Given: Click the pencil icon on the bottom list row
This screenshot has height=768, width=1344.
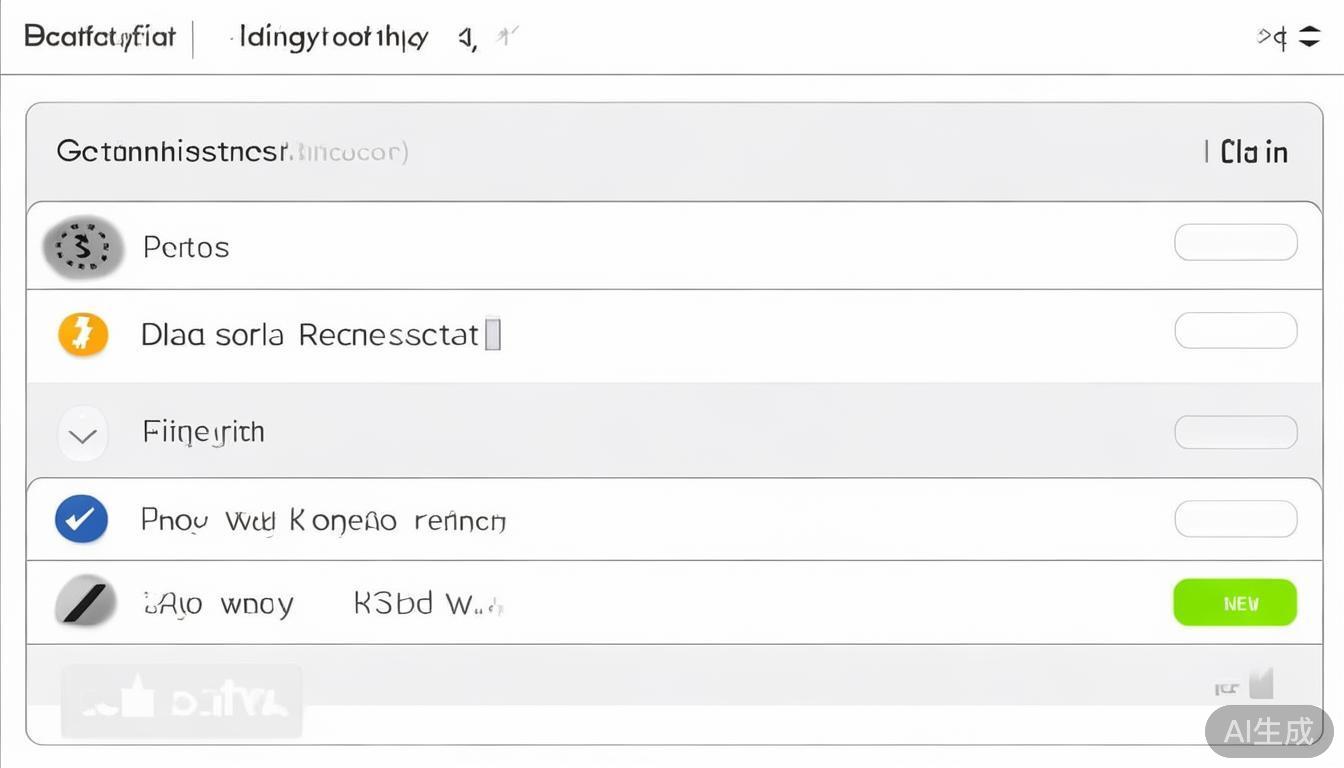Looking at the screenshot, I should pos(81,602).
